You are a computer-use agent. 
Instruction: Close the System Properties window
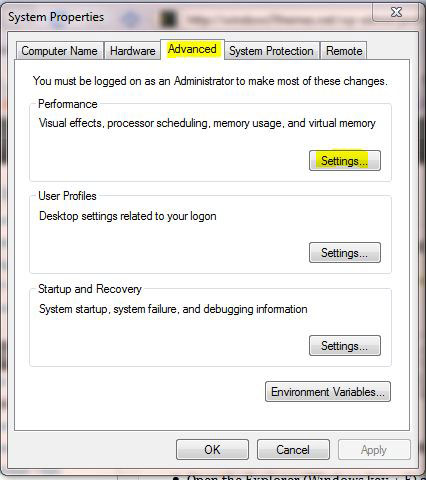pyautogui.click(x=396, y=12)
